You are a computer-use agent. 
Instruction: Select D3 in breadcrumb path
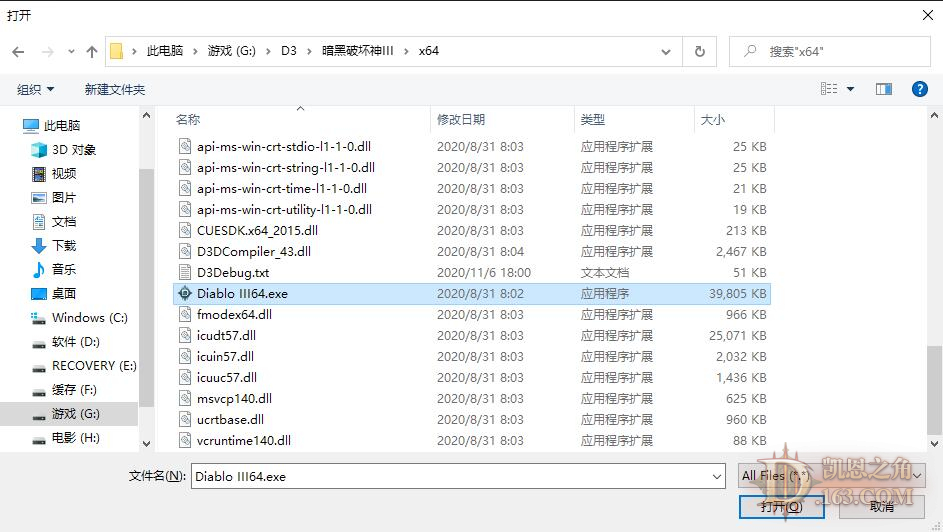pos(289,51)
